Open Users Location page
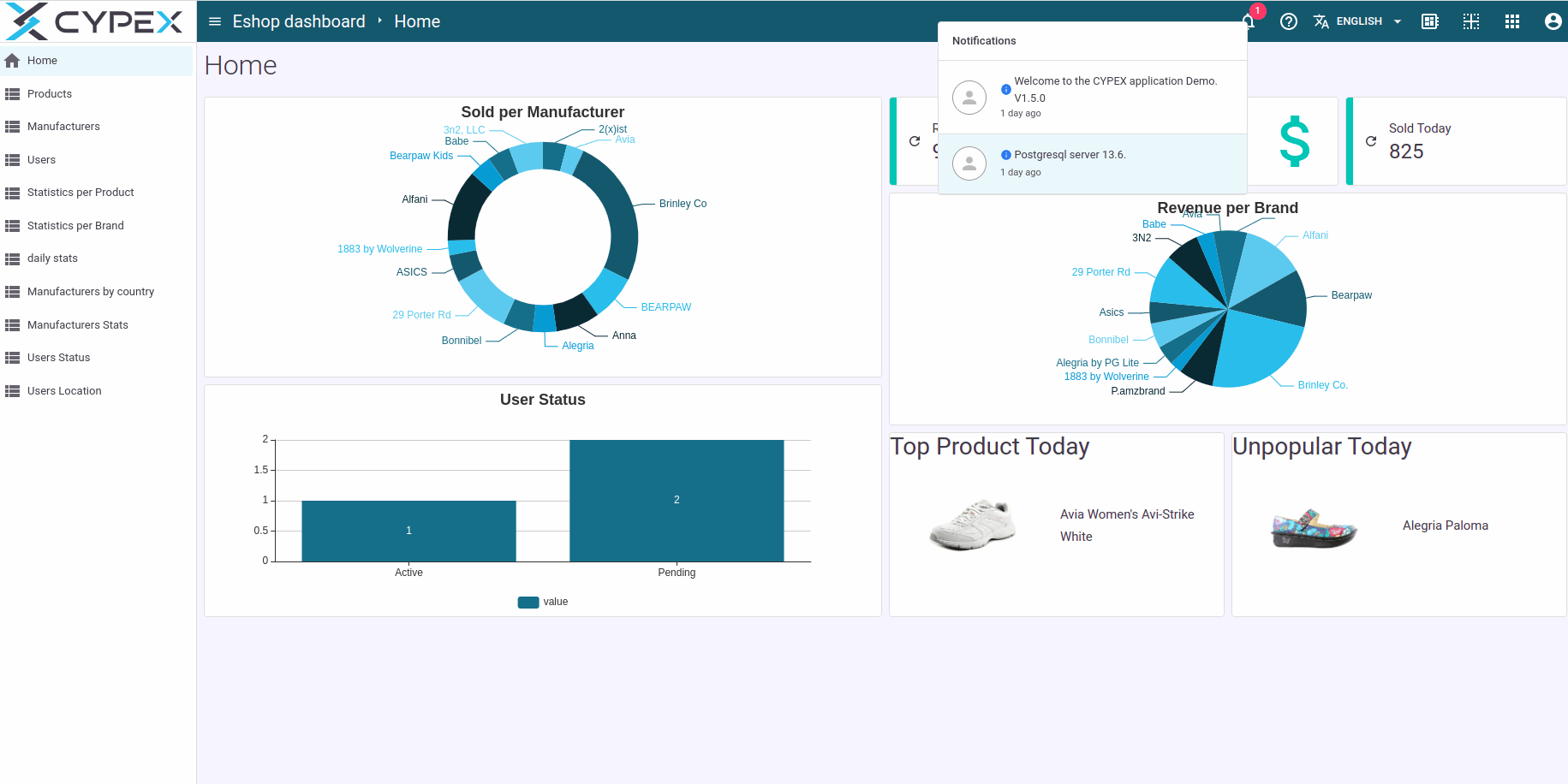Image resolution: width=1568 pixels, height=784 pixels. pyautogui.click(x=97, y=391)
